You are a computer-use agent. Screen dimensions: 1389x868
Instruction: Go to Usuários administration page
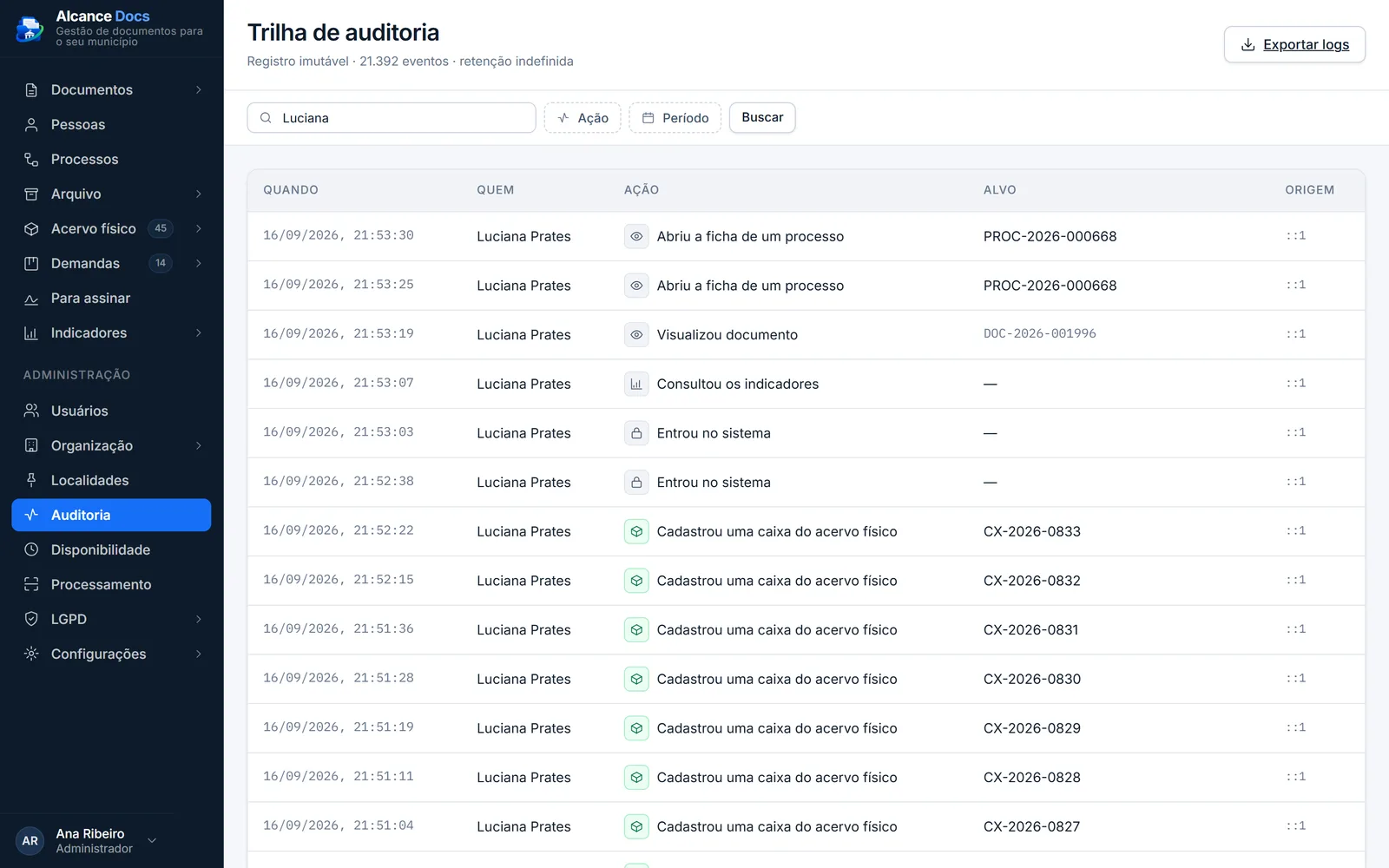pos(111,411)
